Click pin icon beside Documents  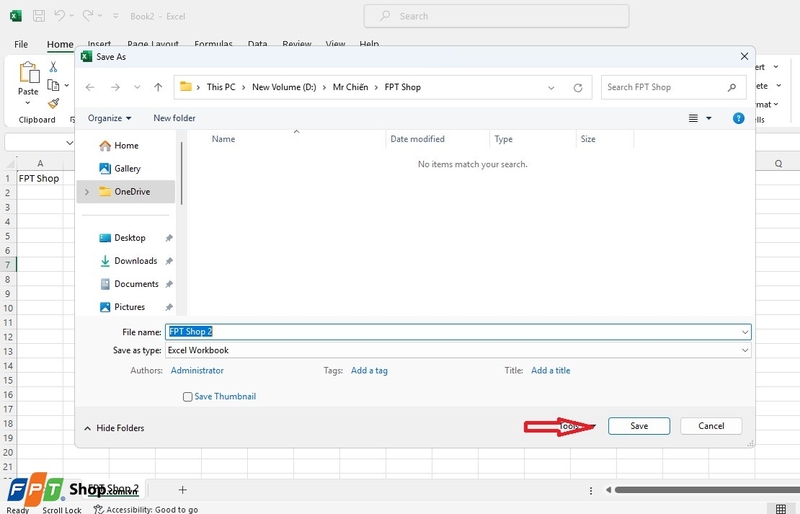[169, 284]
